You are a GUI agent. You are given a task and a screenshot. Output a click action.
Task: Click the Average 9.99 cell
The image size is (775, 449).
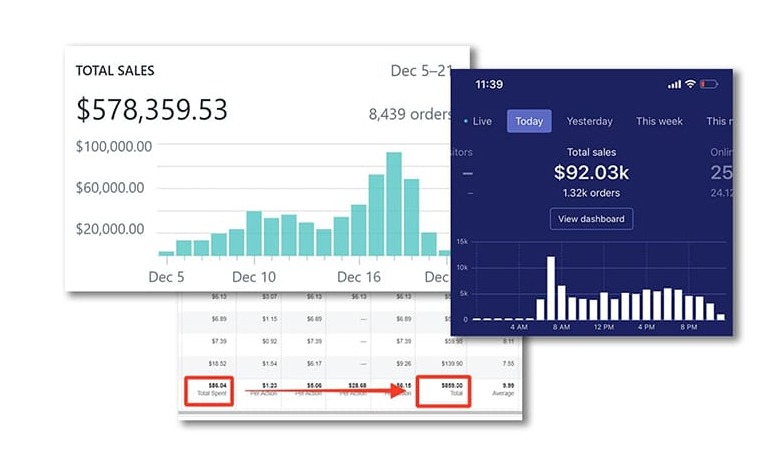tap(503, 389)
